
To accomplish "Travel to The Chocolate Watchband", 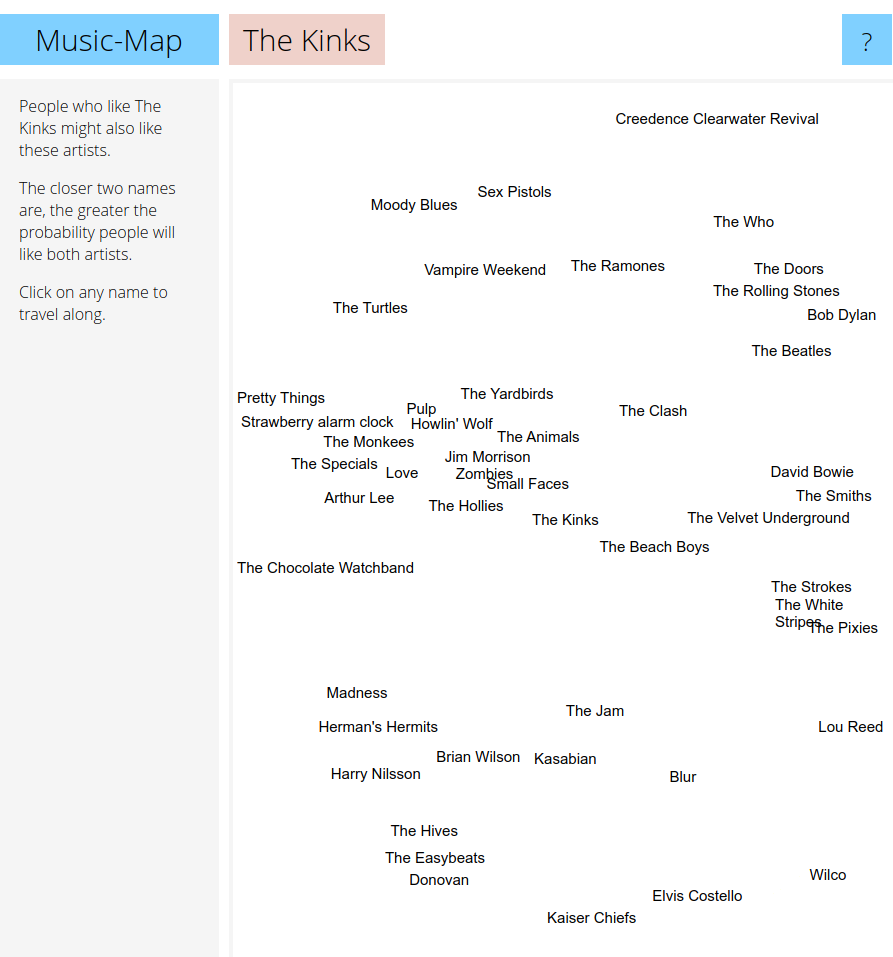I will pos(325,567).
